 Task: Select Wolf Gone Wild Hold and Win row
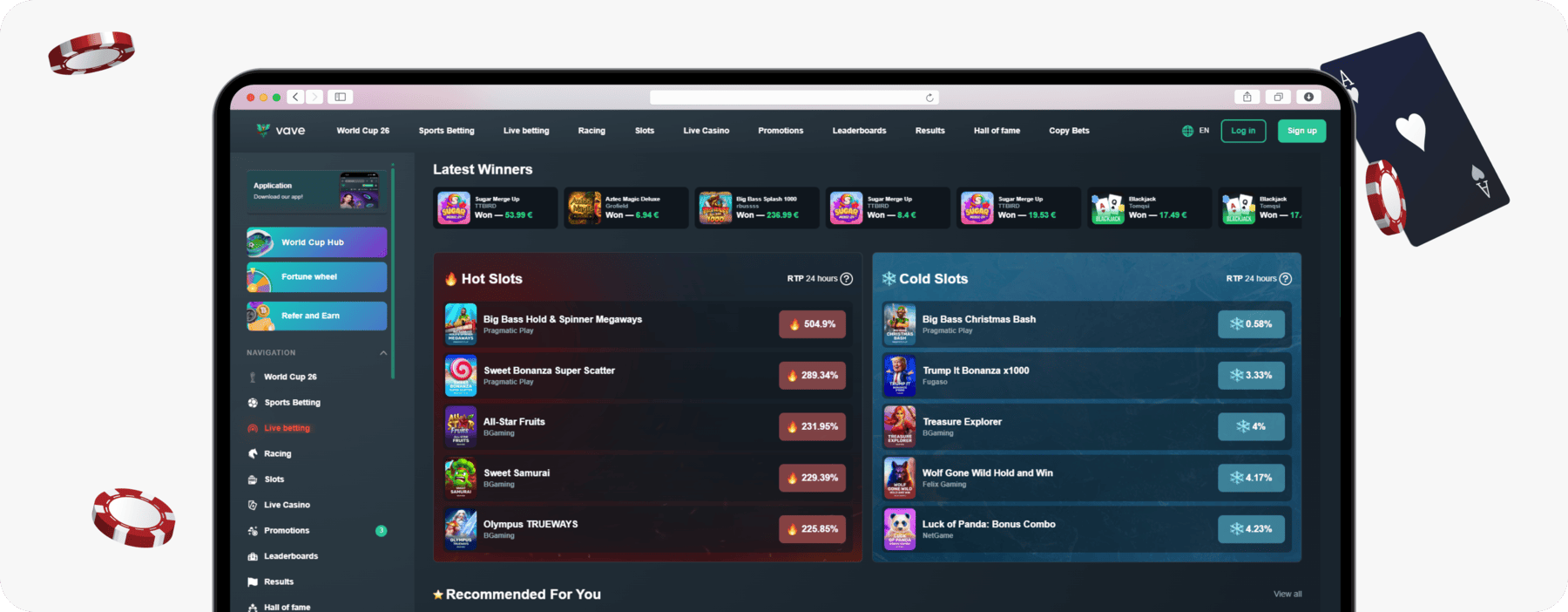(1086, 479)
